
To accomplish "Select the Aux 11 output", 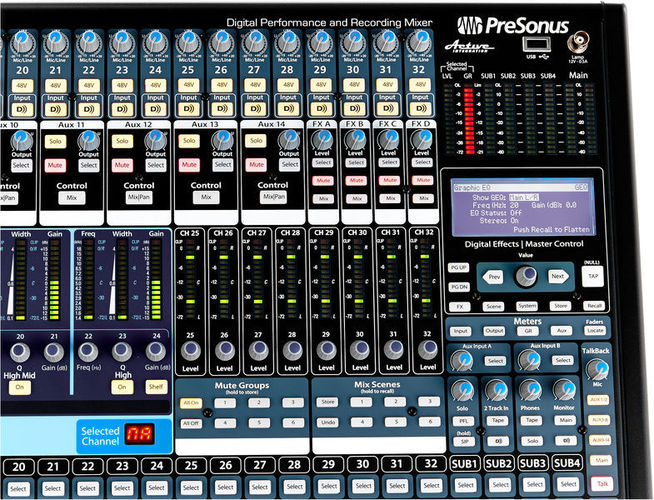I will pyautogui.click(x=89, y=166).
